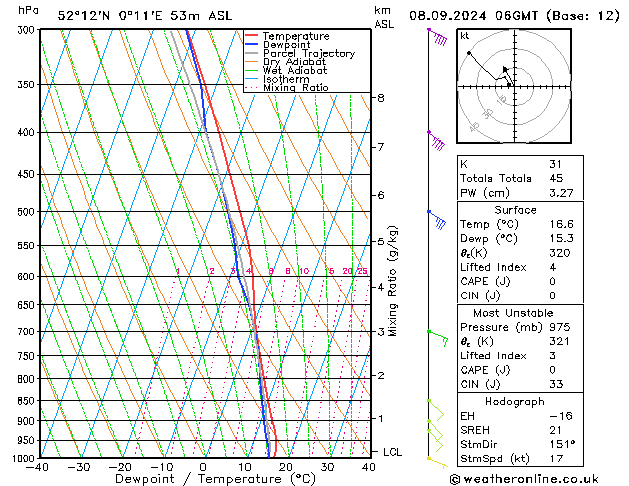Click the Surface section 'CAPE (J)' label
The image size is (629, 486).
485,281
